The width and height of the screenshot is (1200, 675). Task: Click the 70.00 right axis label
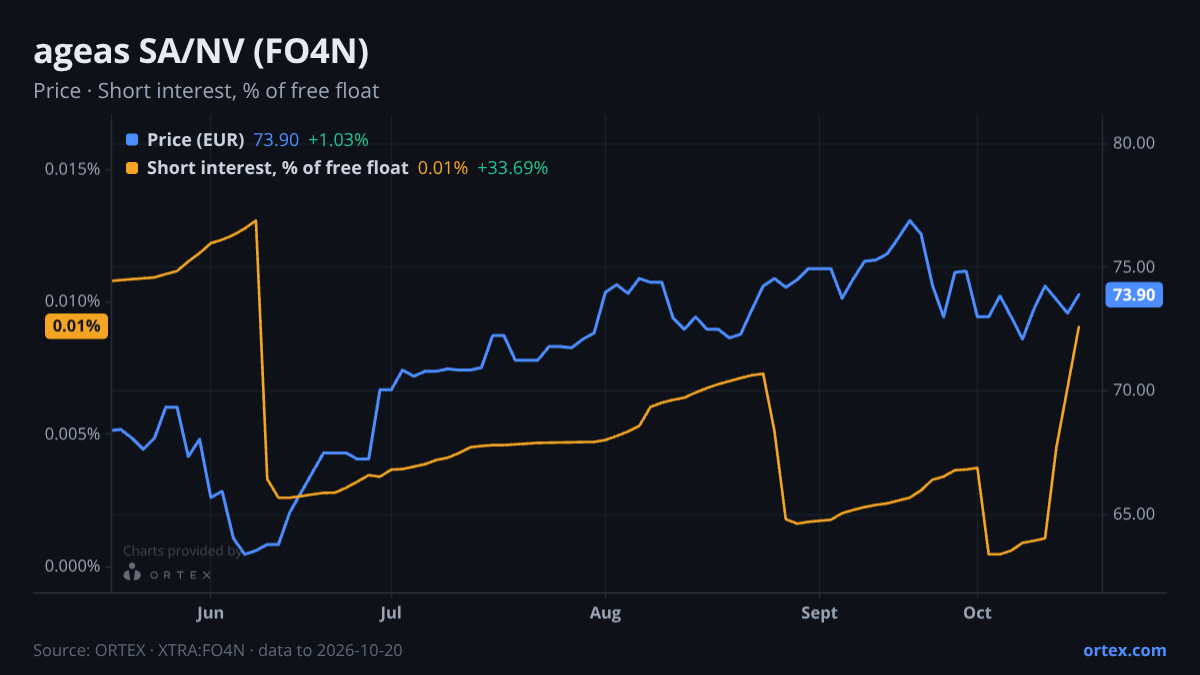click(1134, 390)
